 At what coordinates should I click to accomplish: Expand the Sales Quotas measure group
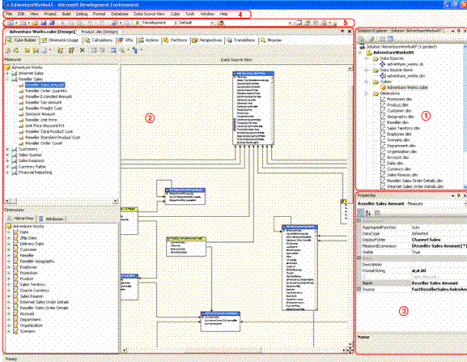[x=8, y=155]
